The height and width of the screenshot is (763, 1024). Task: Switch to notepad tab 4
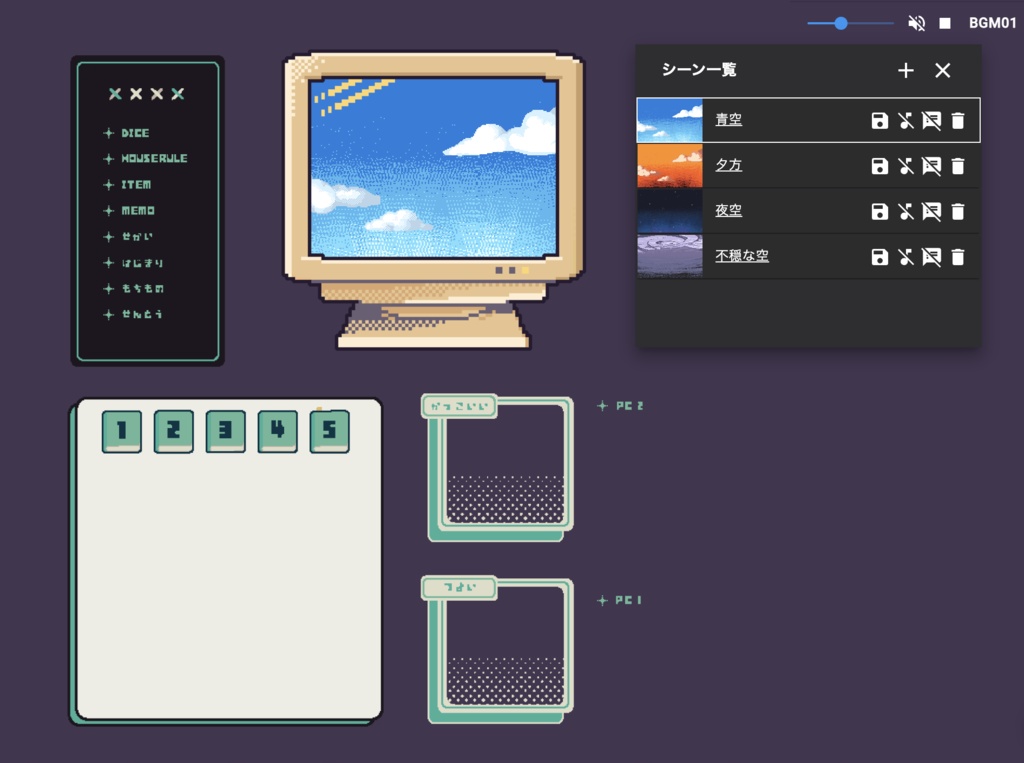click(x=278, y=431)
